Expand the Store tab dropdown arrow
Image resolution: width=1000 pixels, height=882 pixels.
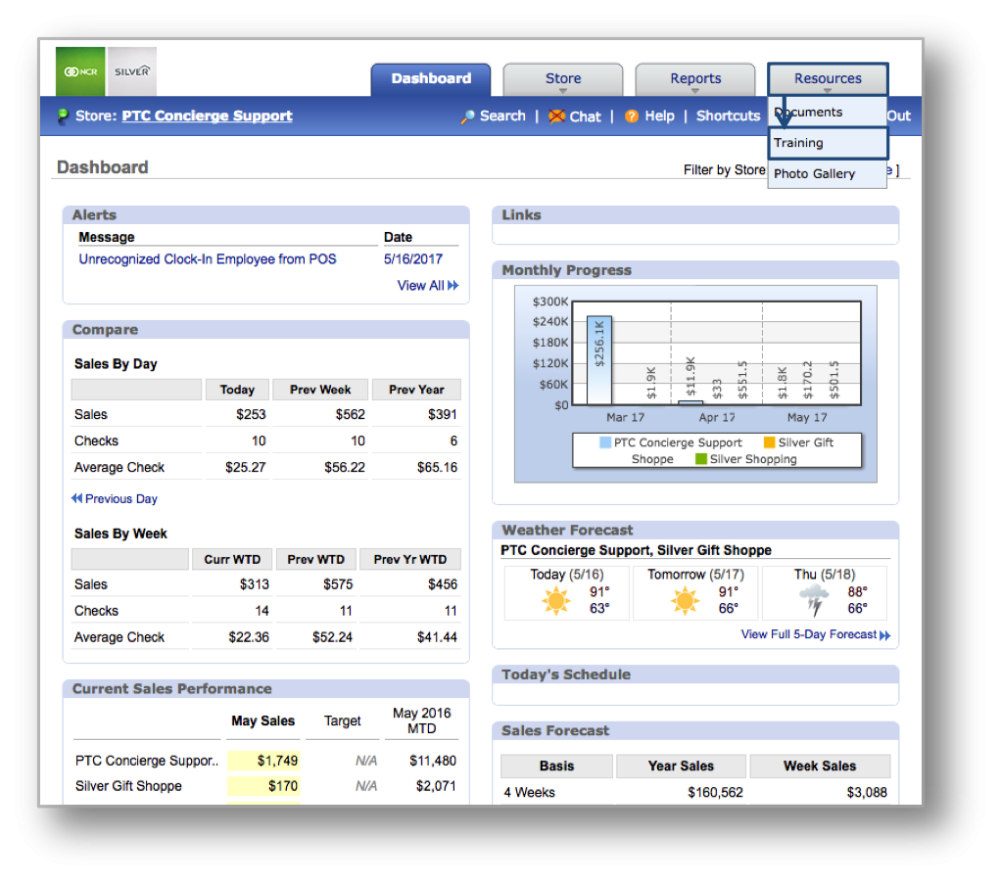(563, 91)
